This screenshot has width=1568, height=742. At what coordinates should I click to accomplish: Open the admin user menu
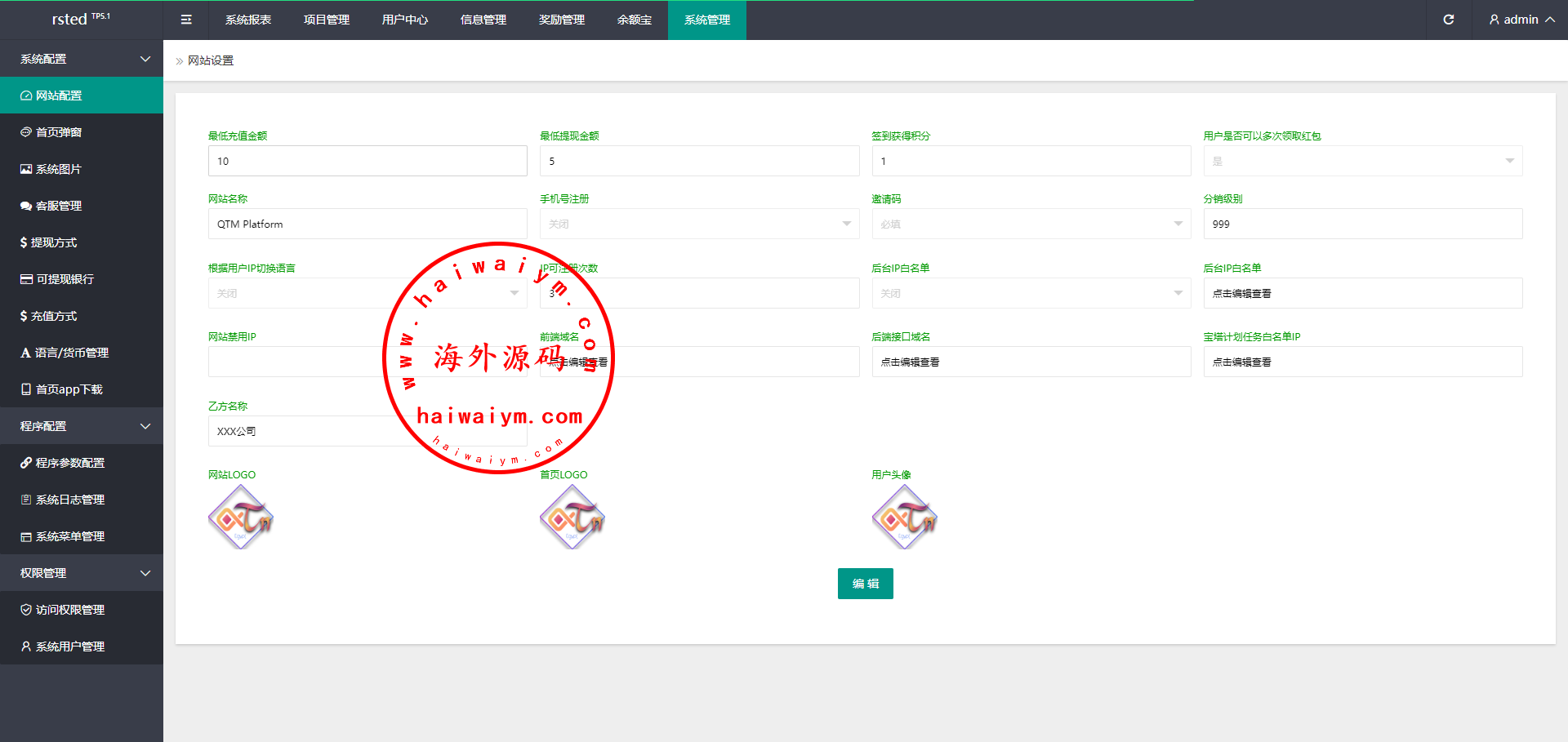1521,20
